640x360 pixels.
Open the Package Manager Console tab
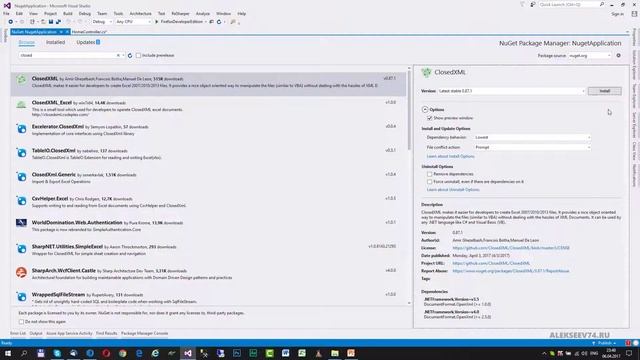(x=144, y=333)
